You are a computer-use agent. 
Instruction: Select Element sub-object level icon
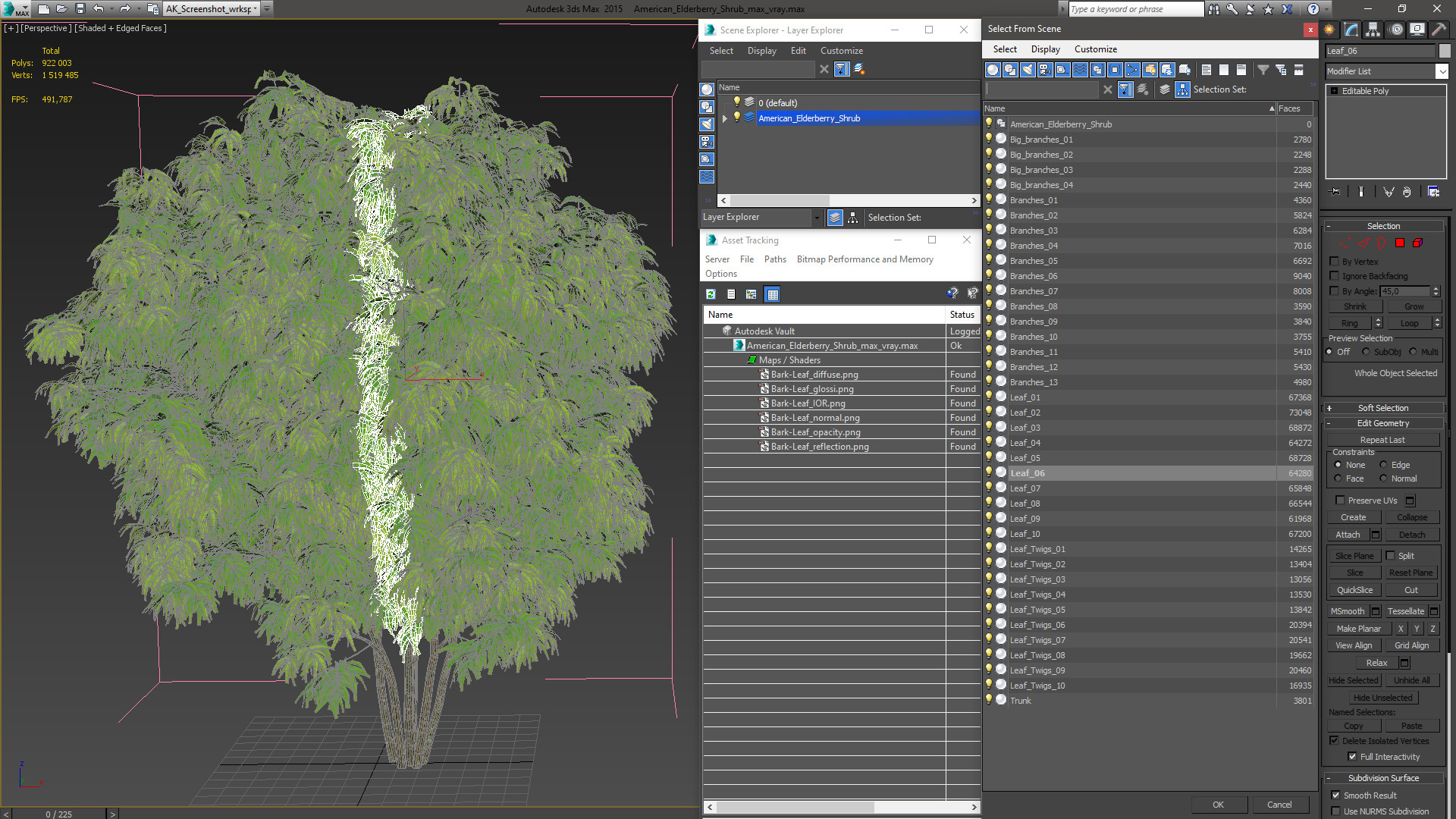1417,243
